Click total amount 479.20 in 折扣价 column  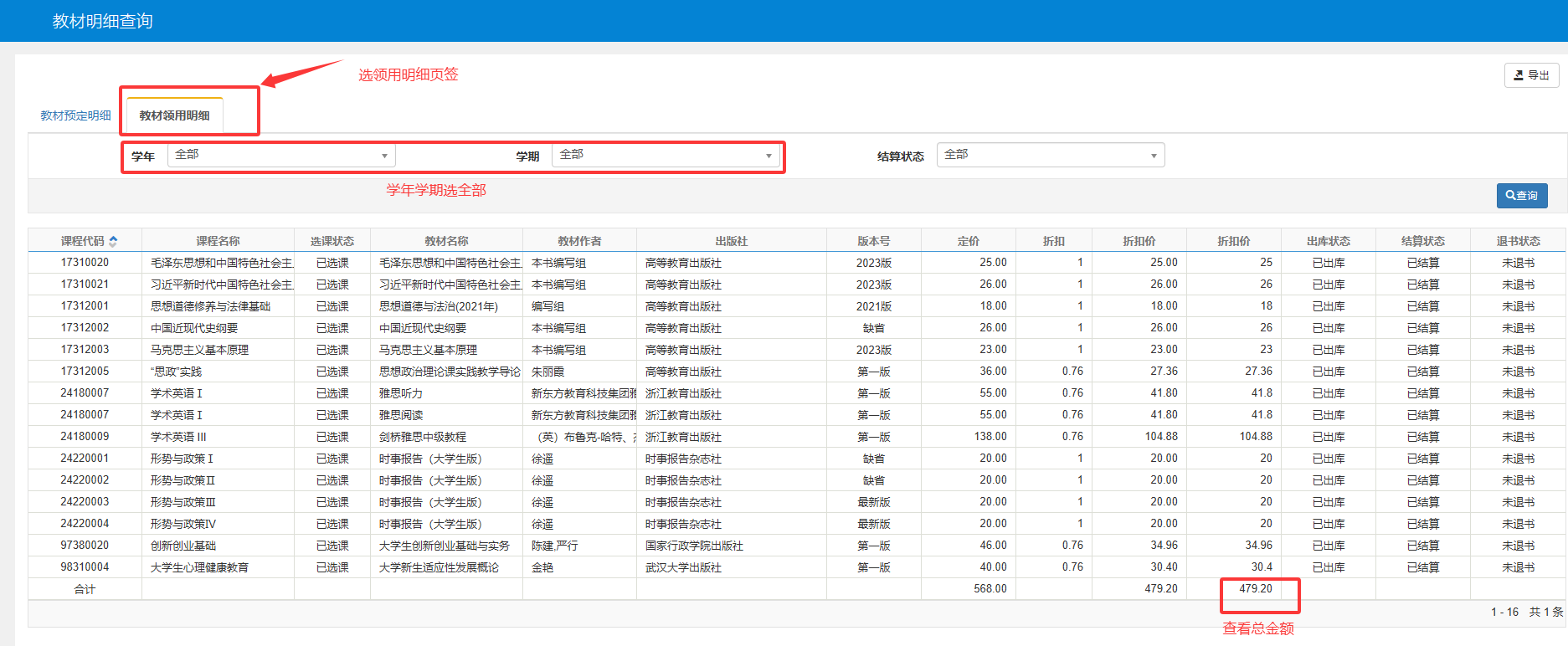pos(1256,589)
